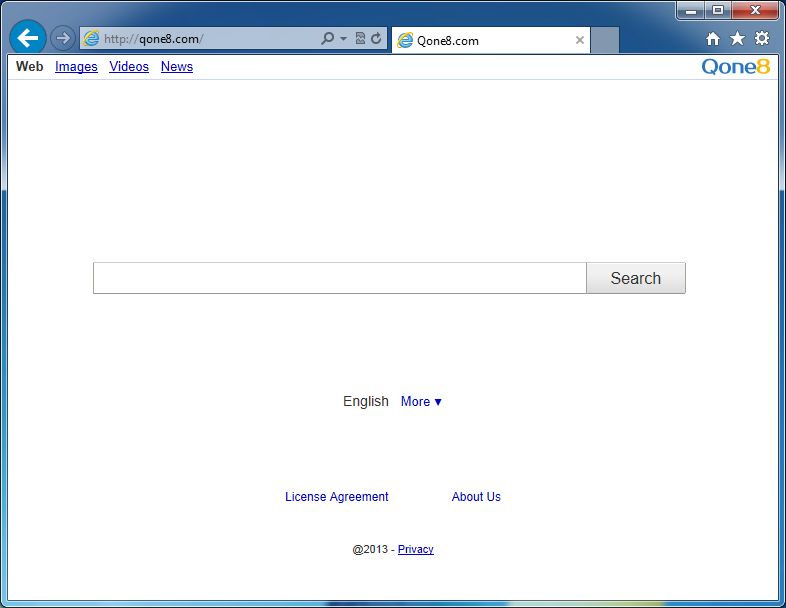Click the Internet Explorer page icon in address bar
Viewport: 786px width, 608px height.
(x=91, y=39)
